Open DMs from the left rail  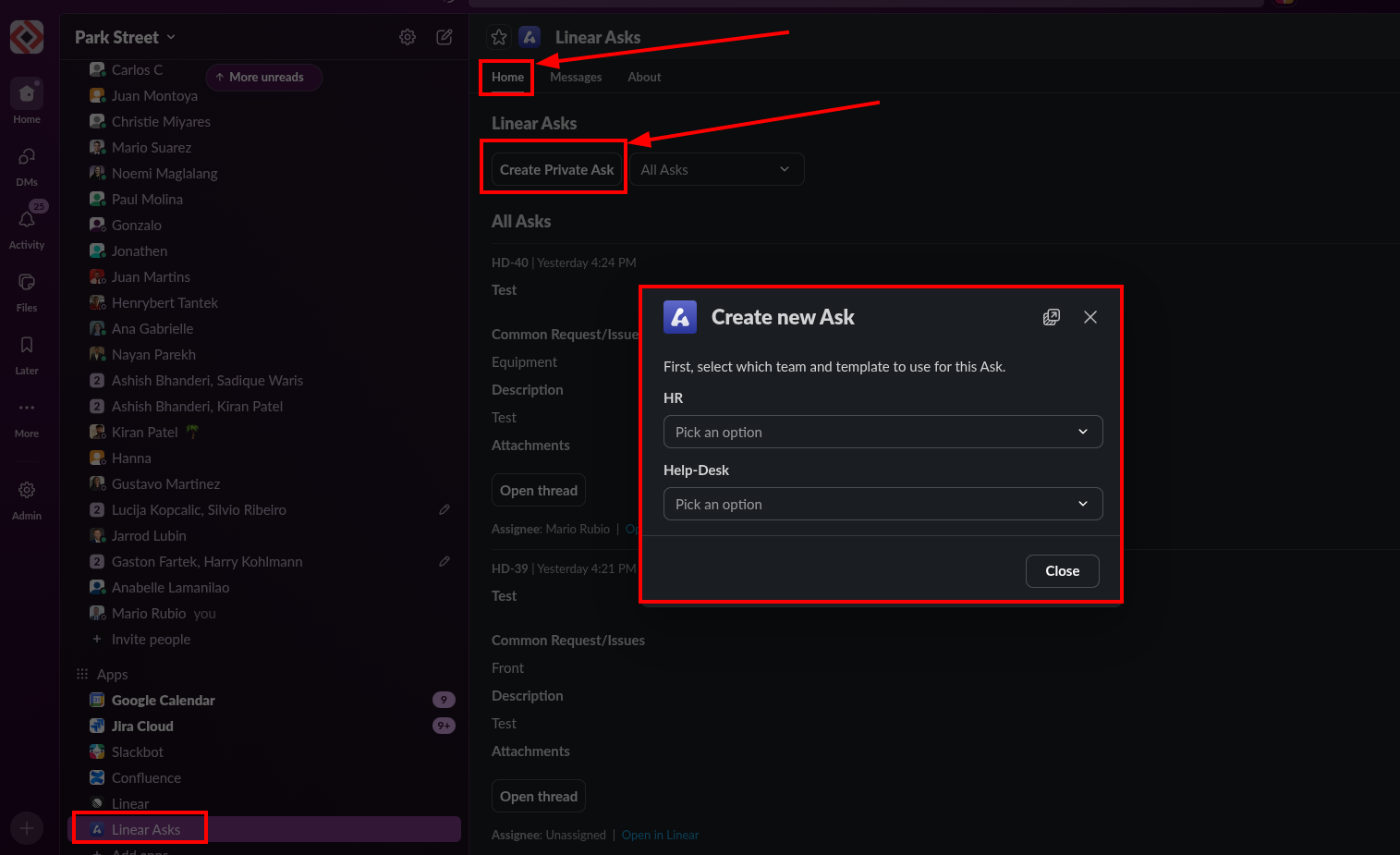(27, 166)
